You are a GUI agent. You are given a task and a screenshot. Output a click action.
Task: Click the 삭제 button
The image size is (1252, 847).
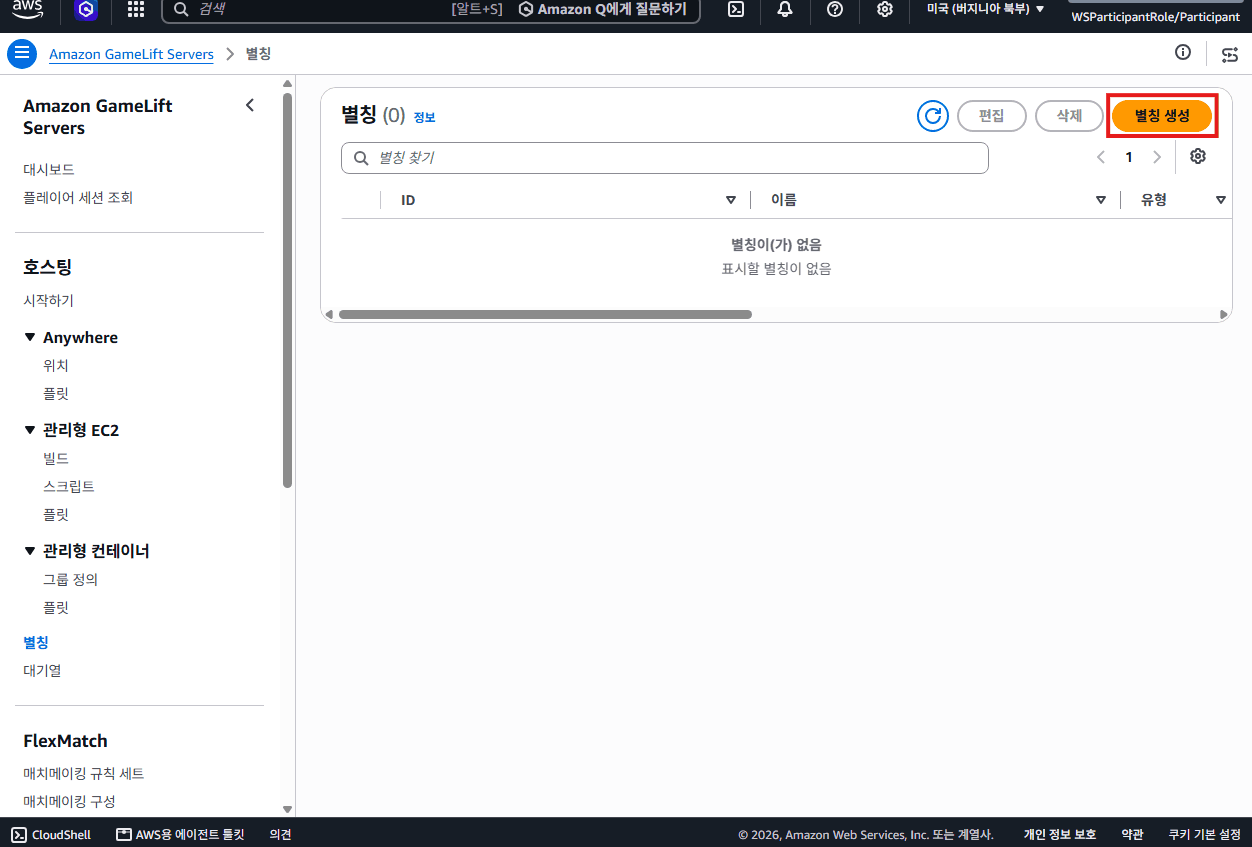click(x=1070, y=116)
